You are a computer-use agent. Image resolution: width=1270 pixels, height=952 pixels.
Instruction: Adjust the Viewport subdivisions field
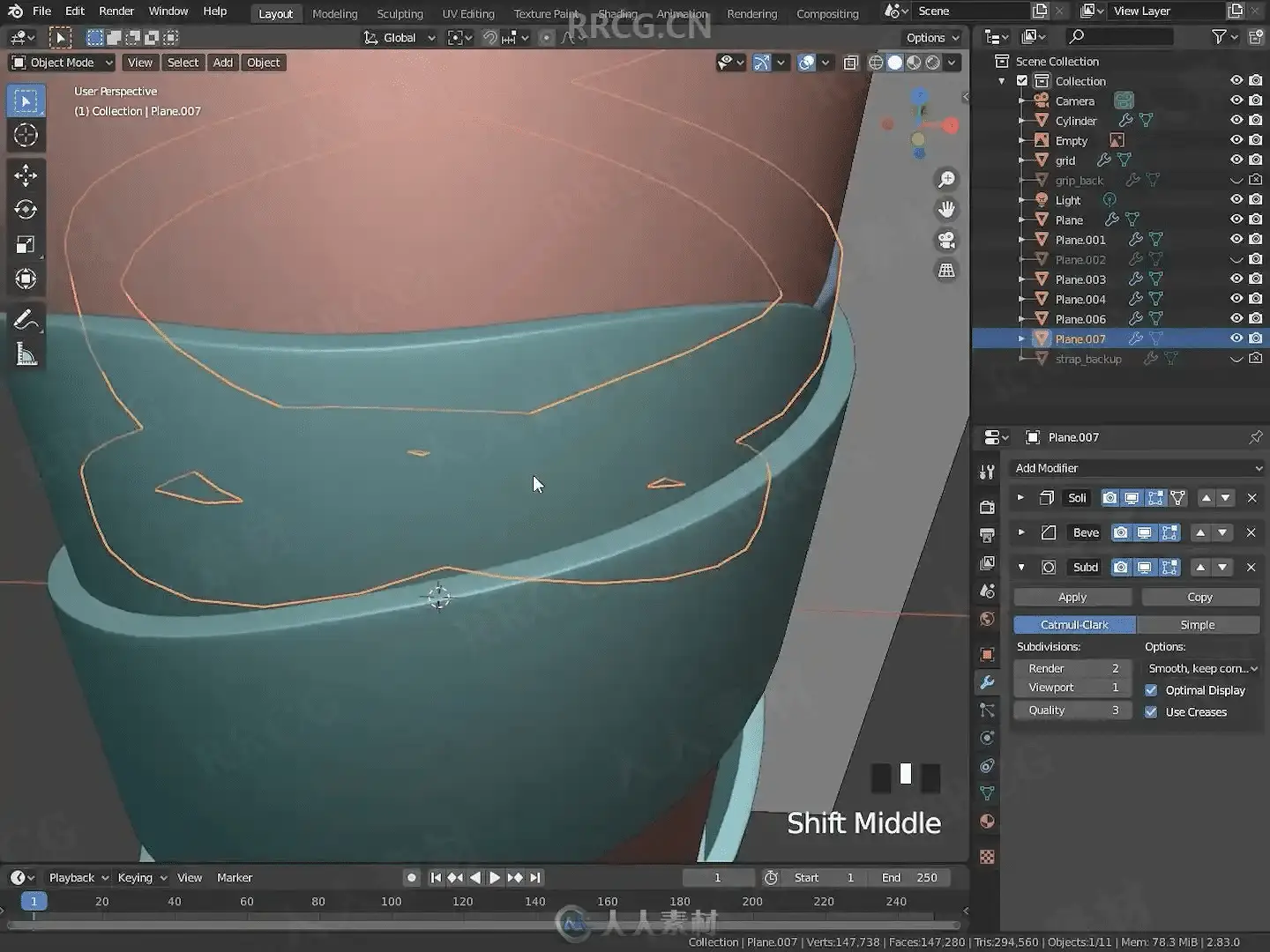[1072, 688]
